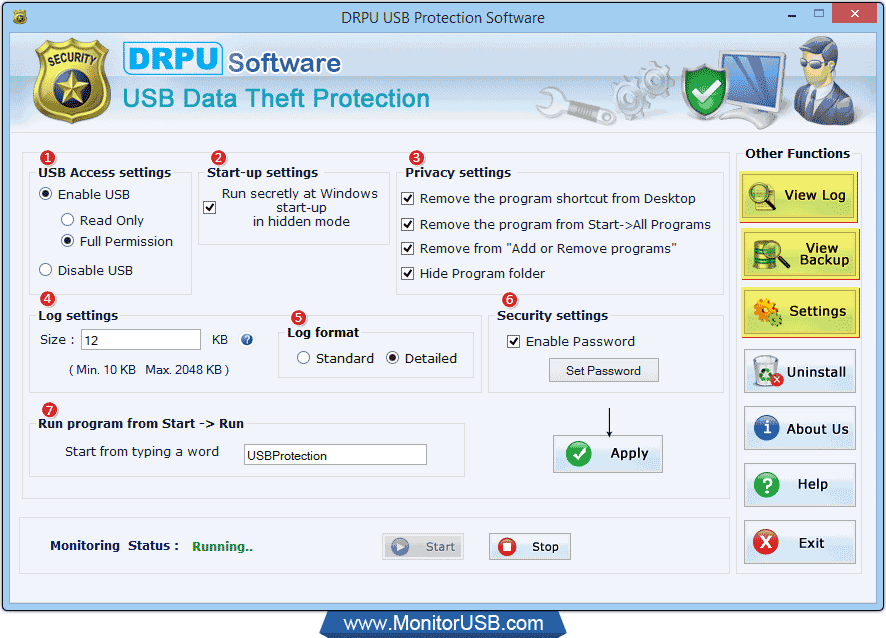Close the DRPU USB Protection window
Viewport: 886px width, 638px height.
[854, 14]
